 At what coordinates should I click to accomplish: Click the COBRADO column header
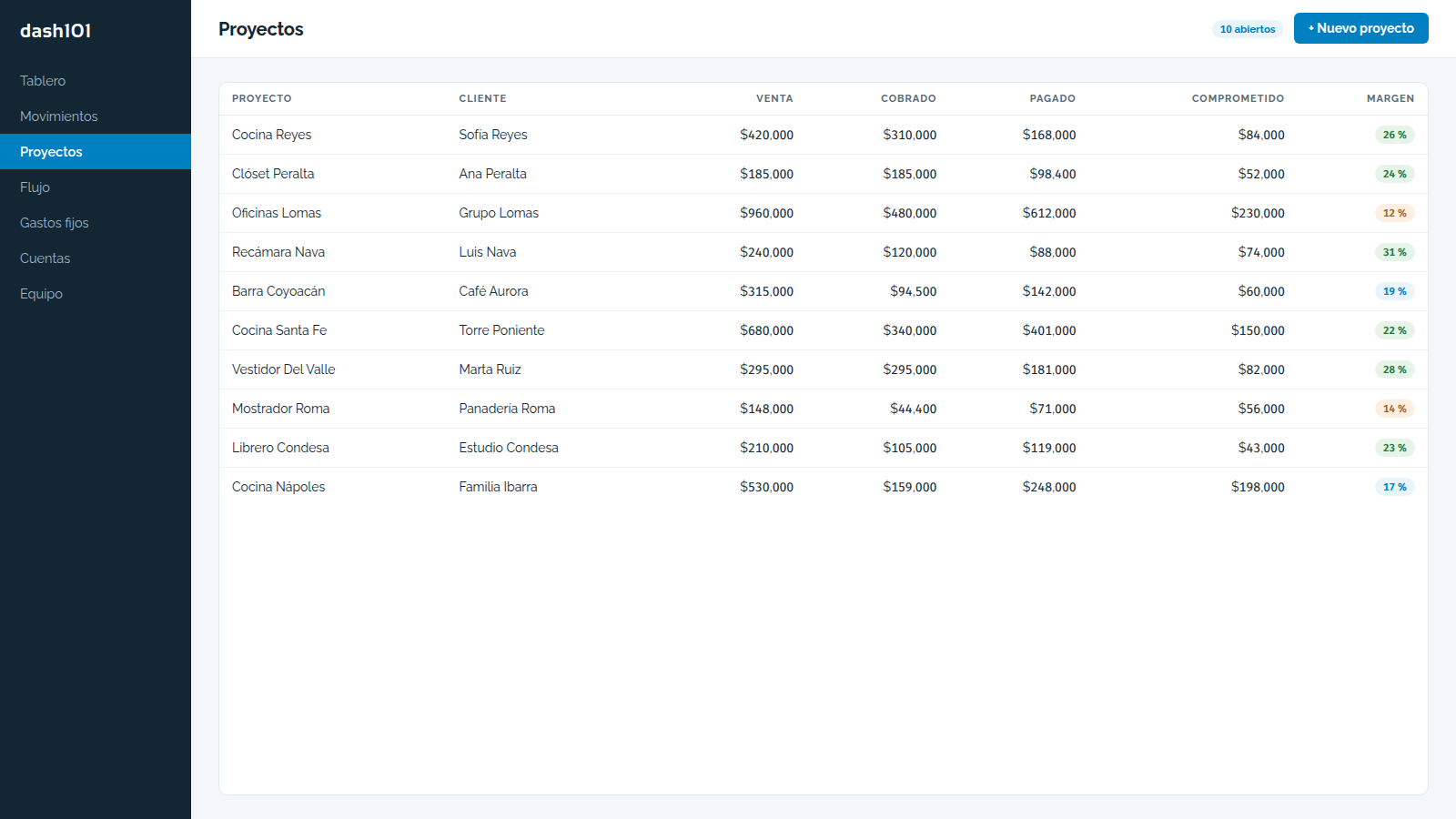(908, 98)
